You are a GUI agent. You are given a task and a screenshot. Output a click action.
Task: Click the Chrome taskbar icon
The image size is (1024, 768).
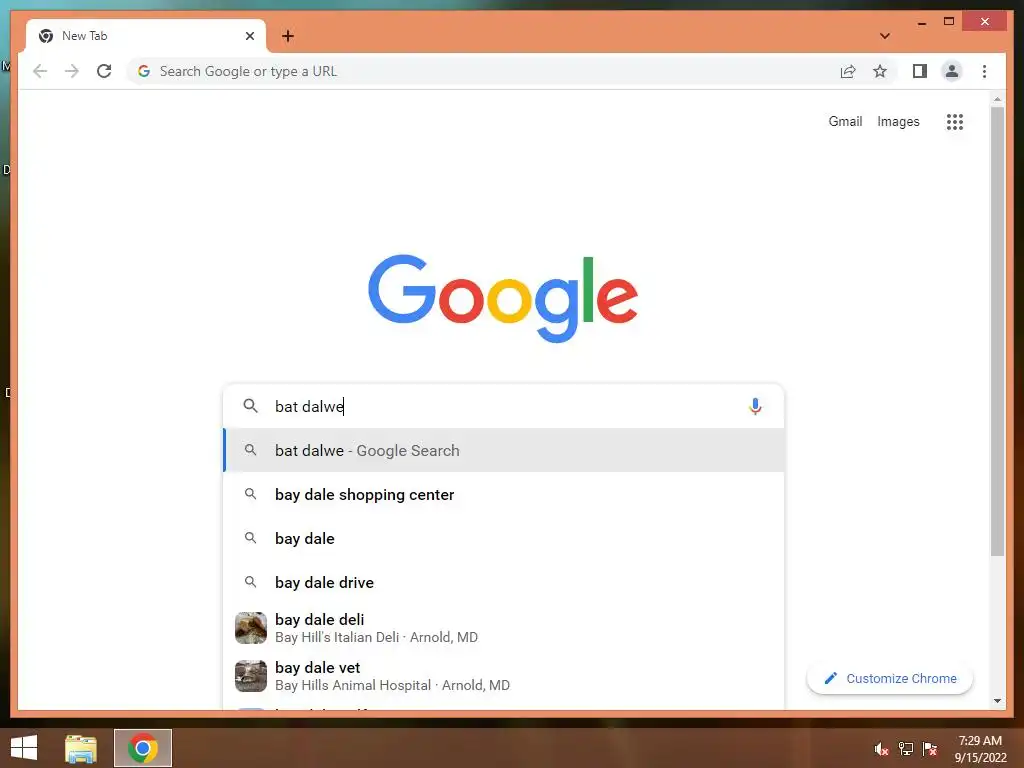(x=143, y=748)
